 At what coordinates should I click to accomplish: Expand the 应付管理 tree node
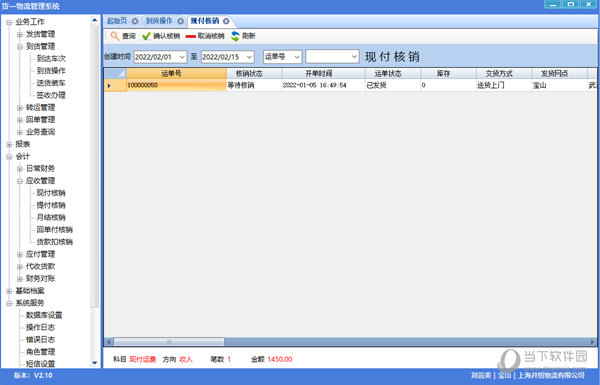coord(20,254)
